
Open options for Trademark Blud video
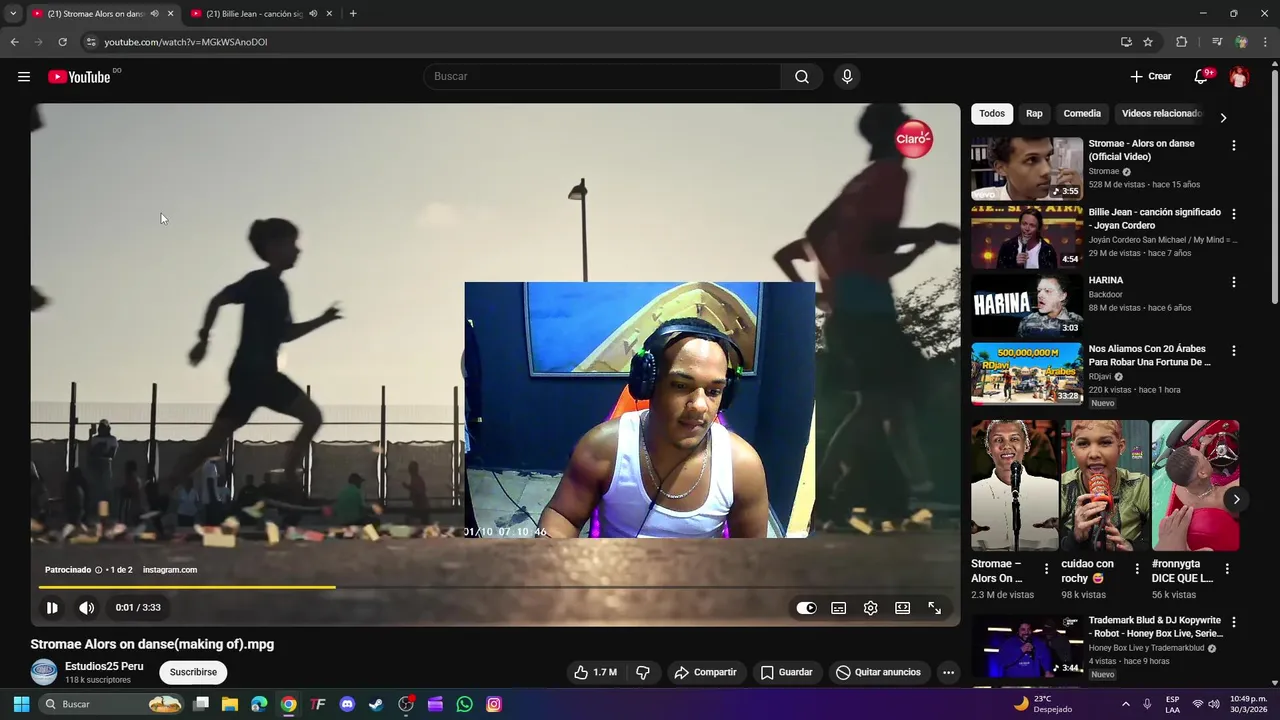point(1233,622)
